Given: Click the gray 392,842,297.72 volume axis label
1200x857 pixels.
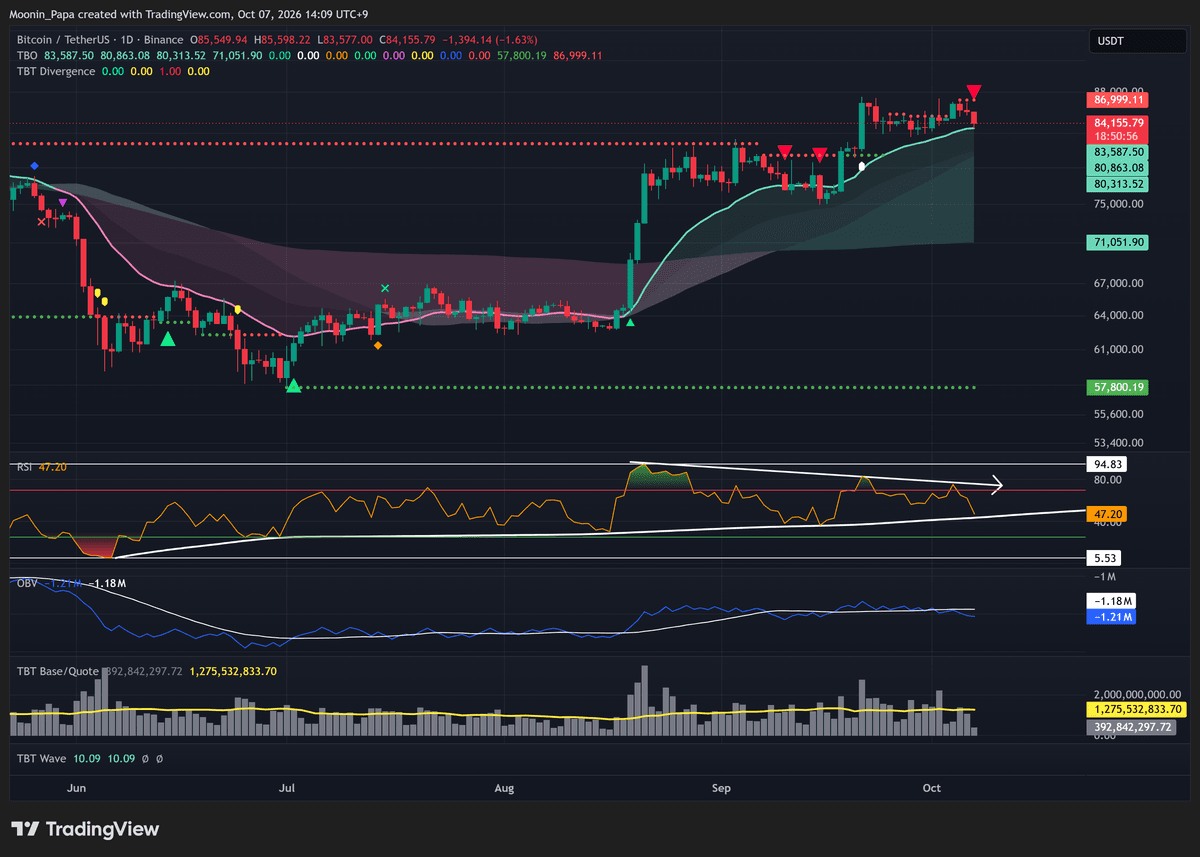Looking at the screenshot, I should tap(1130, 727).
